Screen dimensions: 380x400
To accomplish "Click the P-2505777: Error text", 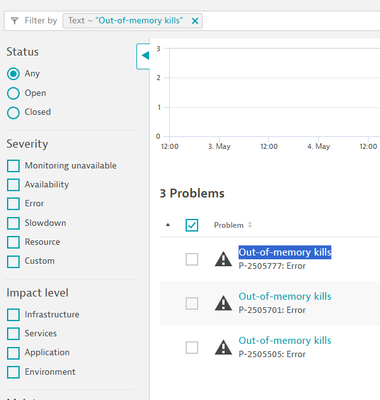I will click(x=272, y=266).
